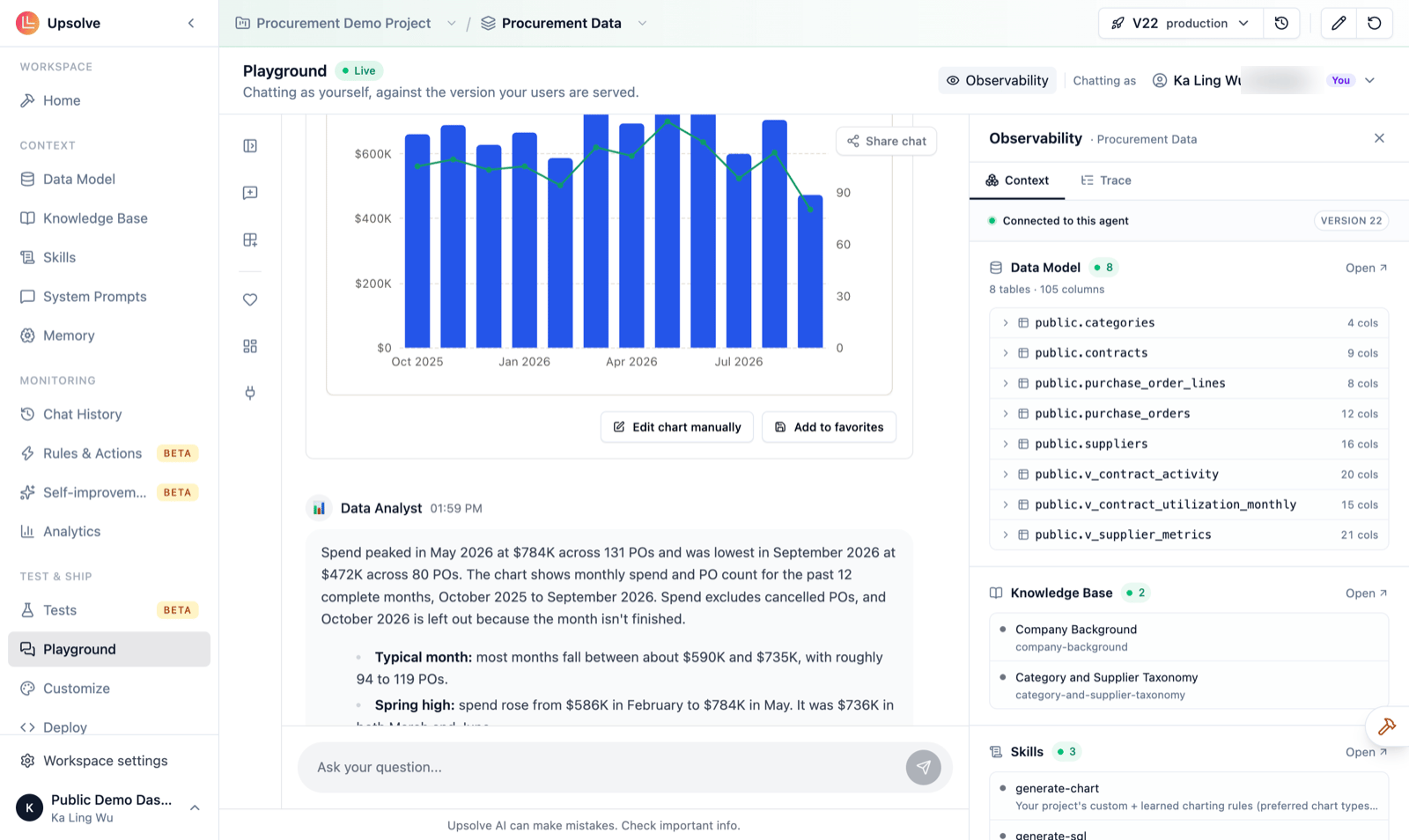Switch to the Trace tab
Image resolution: width=1409 pixels, height=840 pixels.
pyautogui.click(x=1106, y=181)
